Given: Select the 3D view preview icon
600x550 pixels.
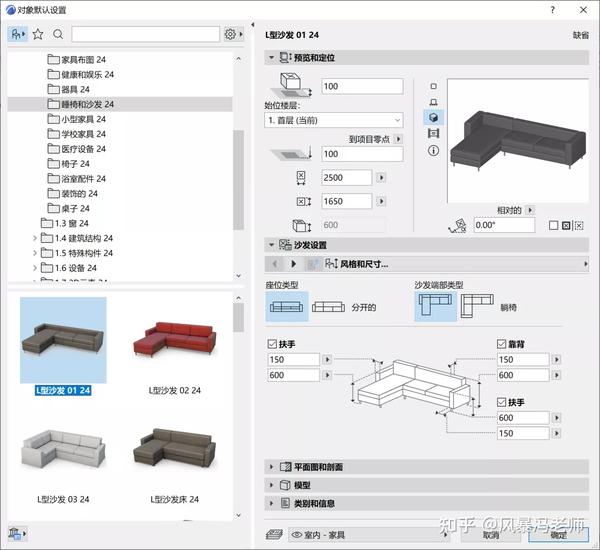Looking at the screenshot, I should pyautogui.click(x=433, y=118).
